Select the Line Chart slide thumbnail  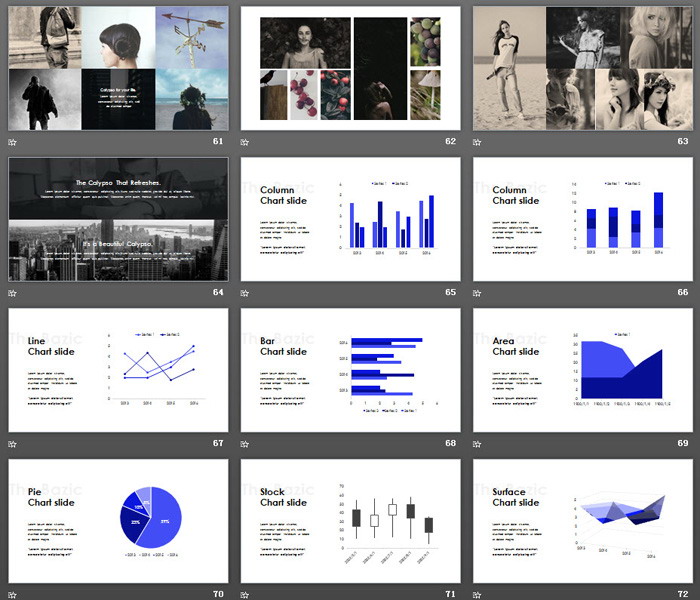pyautogui.click(x=118, y=370)
